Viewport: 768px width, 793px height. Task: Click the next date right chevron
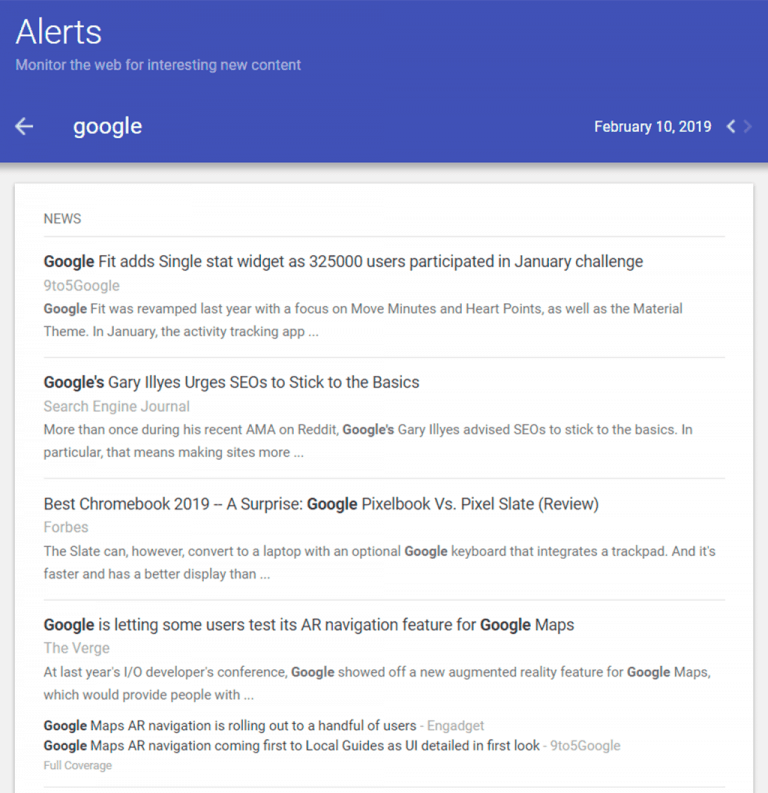coord(747,126)
